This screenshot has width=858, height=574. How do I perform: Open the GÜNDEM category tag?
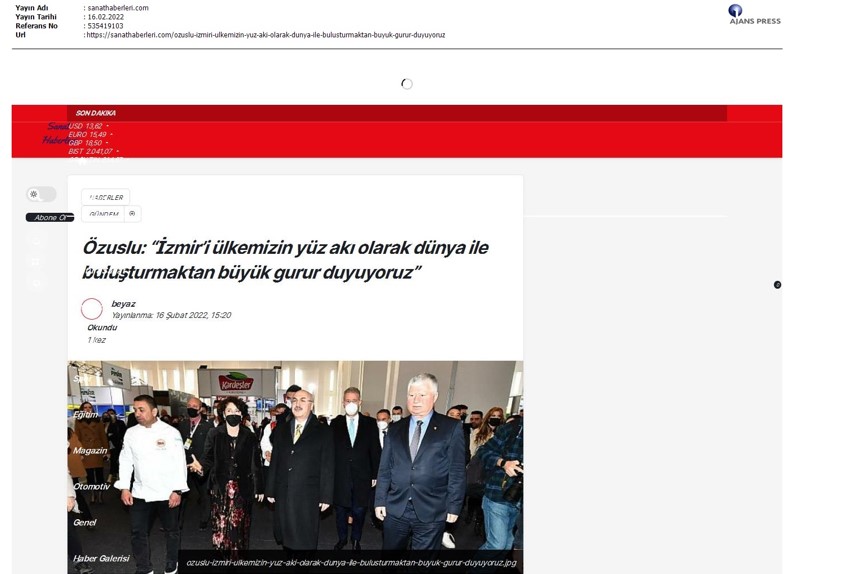tap(103, 214)
